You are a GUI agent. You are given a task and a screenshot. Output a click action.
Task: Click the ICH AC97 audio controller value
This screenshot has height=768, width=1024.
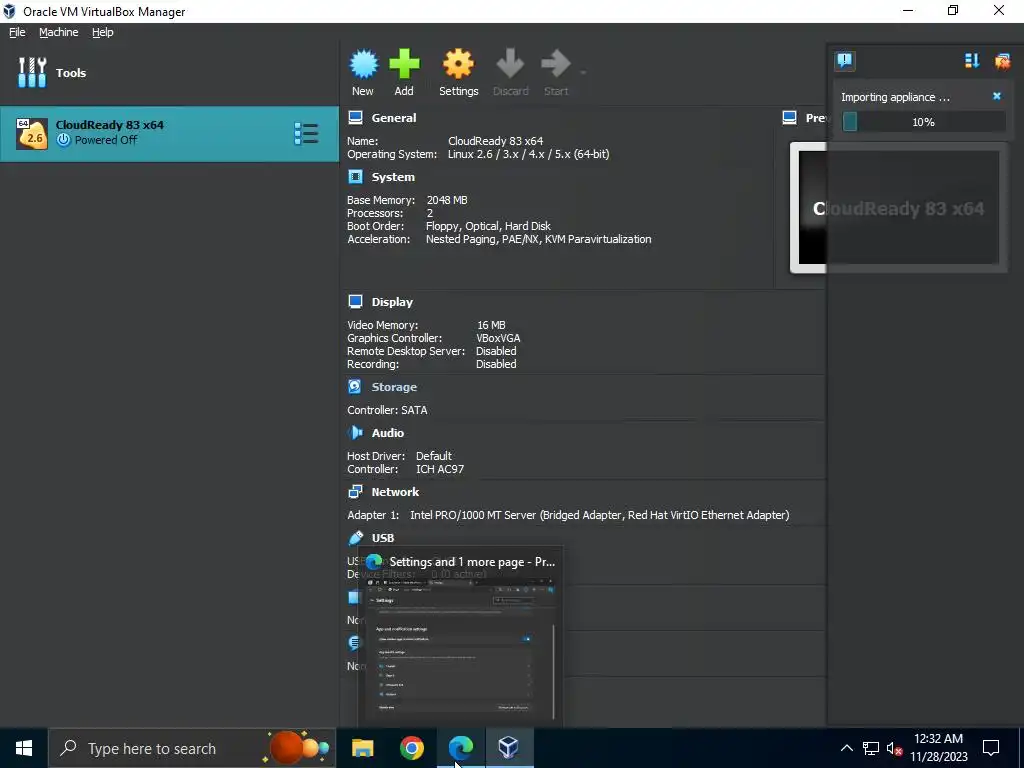point(440,469)
